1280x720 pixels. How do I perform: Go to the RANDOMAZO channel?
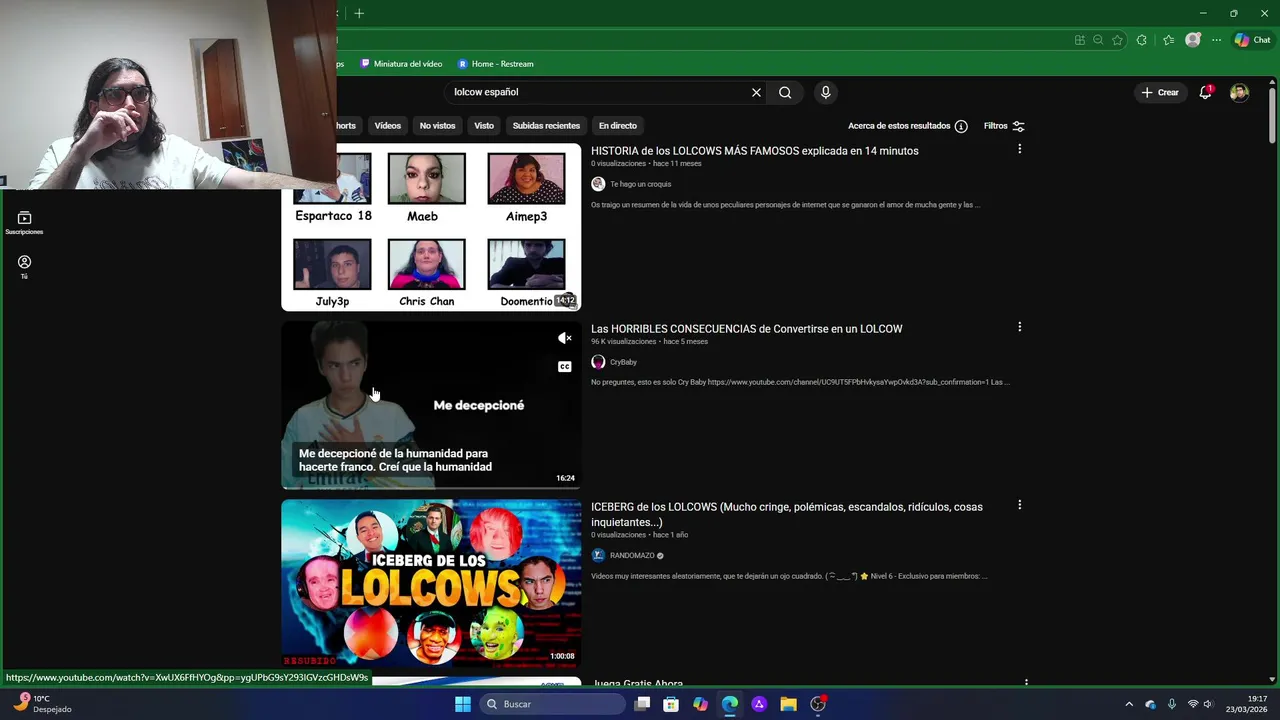click(632, 555)
